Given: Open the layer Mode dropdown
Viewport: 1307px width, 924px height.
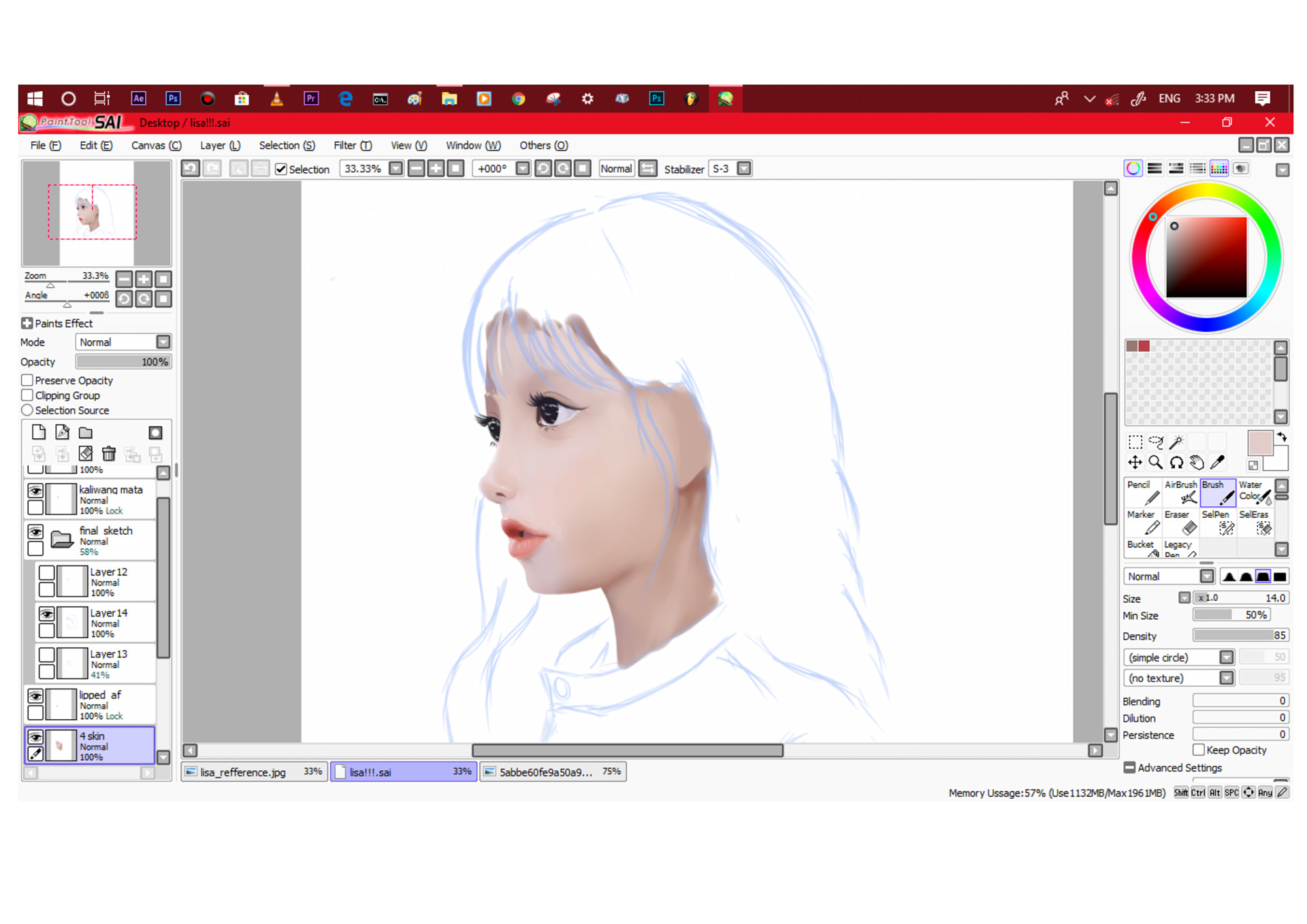Looking at the screenshot, I should pos(163,342).
